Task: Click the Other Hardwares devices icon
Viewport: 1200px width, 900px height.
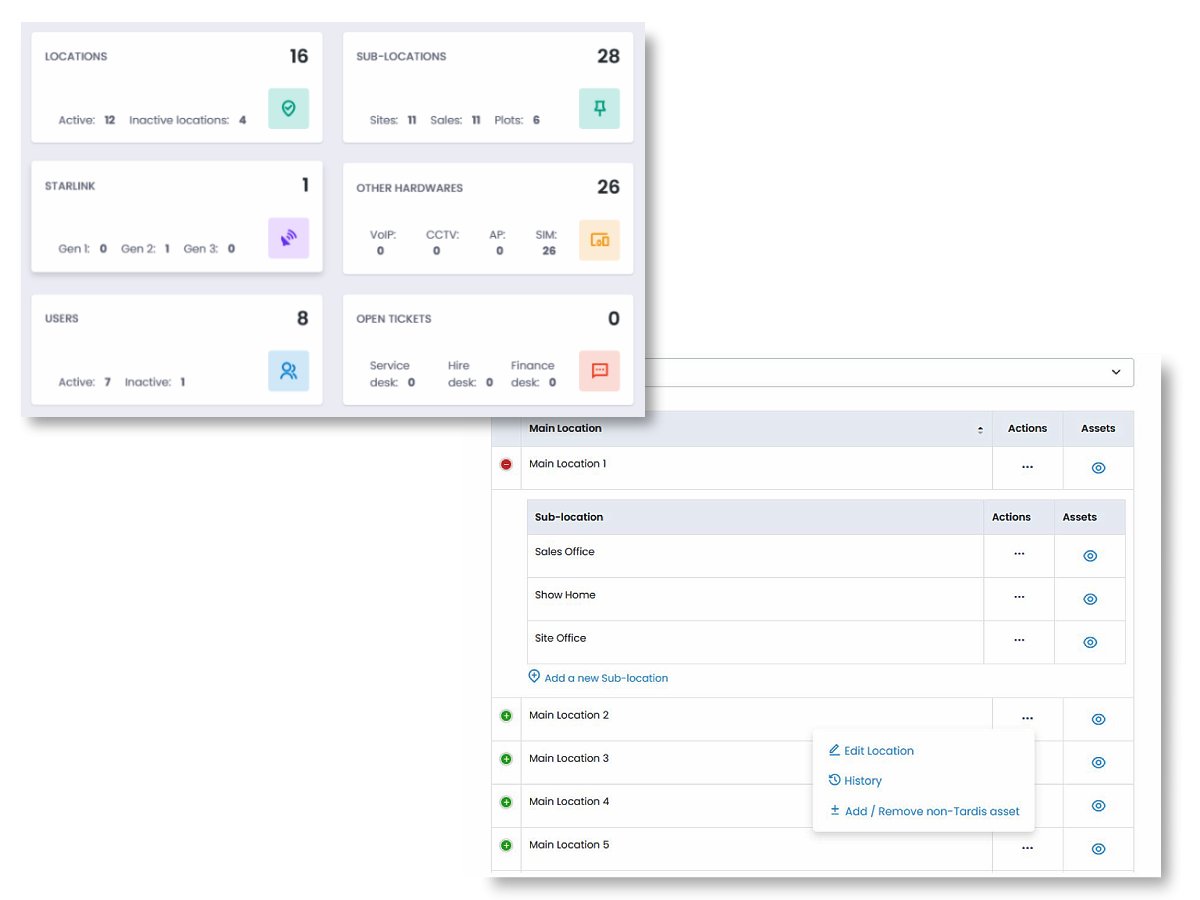Action: 599,240
